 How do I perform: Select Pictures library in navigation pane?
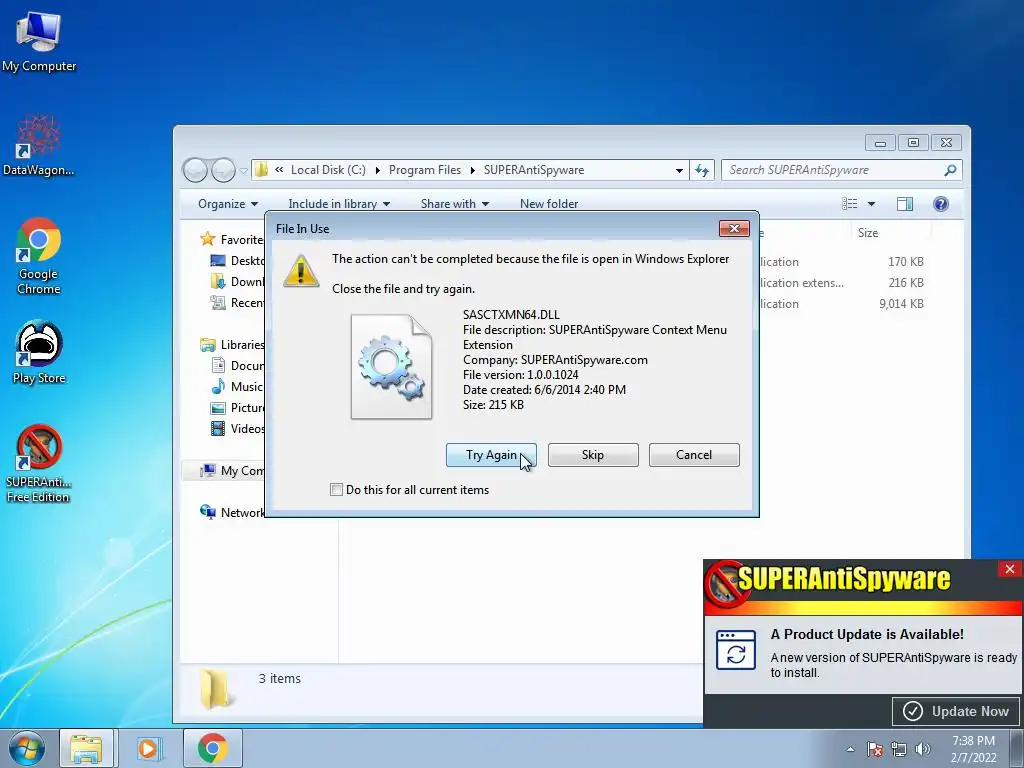pos(238,408)
